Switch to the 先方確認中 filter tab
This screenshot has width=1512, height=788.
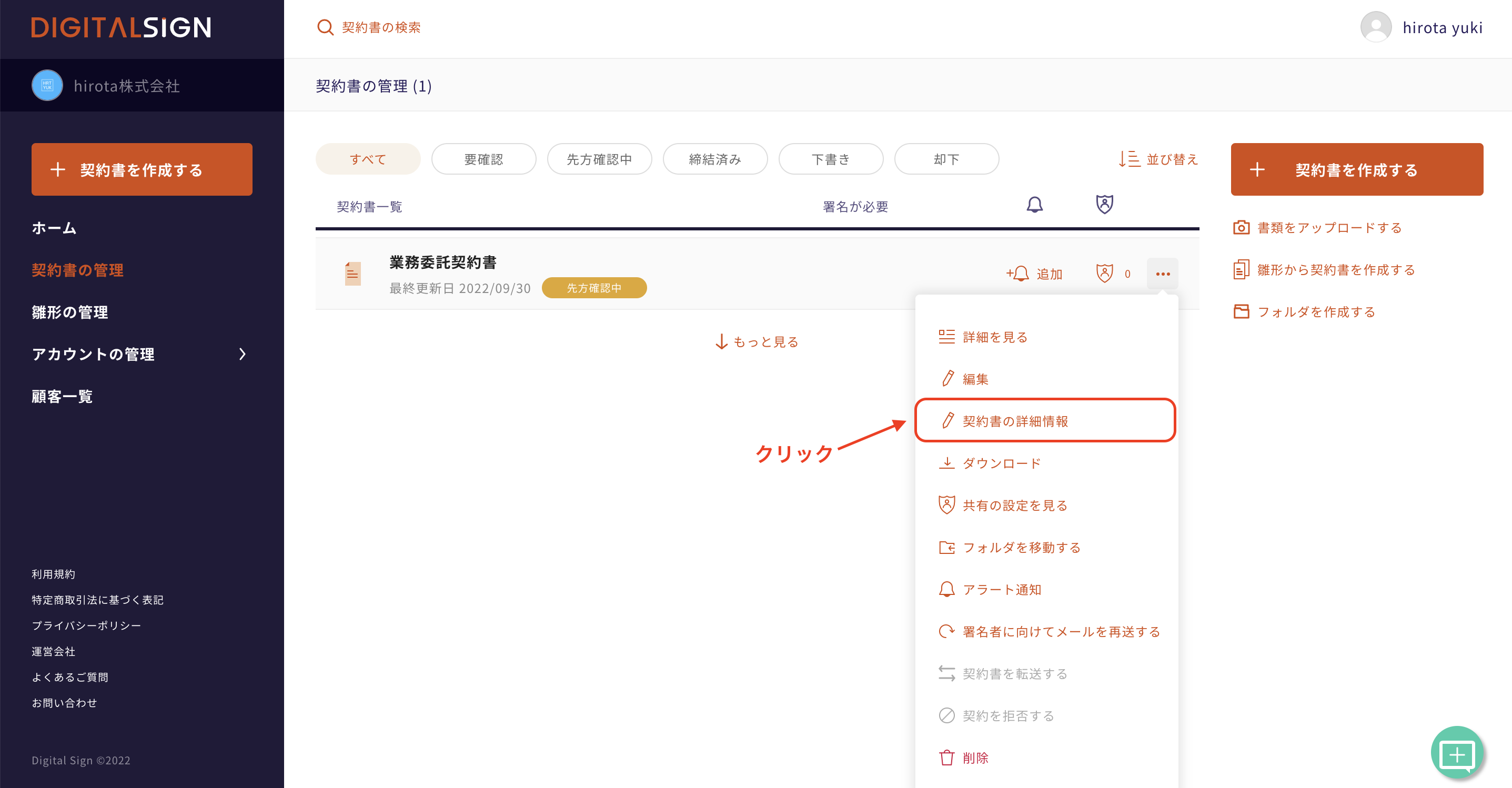coord(599,159)
